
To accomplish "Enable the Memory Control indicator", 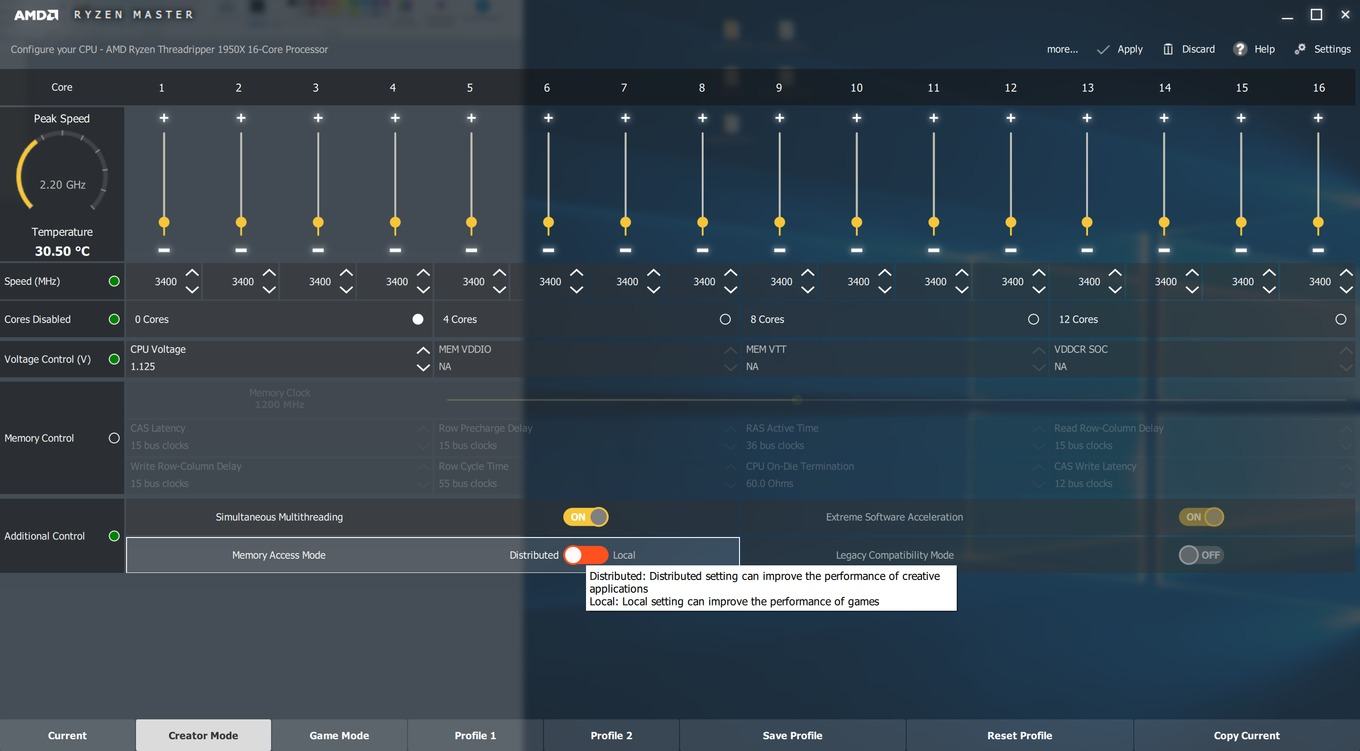I will pyautogui.click(x=114, y=438).
